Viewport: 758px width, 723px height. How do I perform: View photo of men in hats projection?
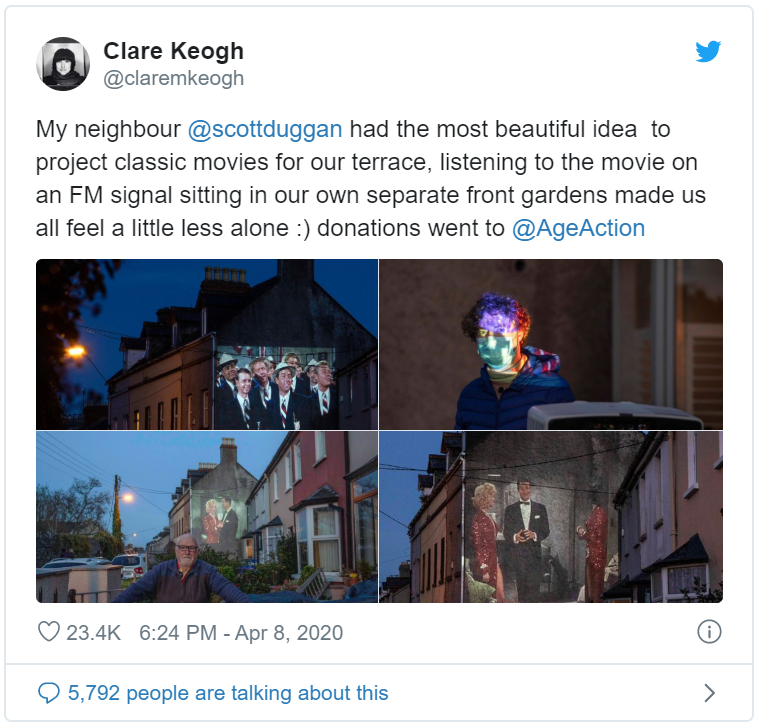207,344
